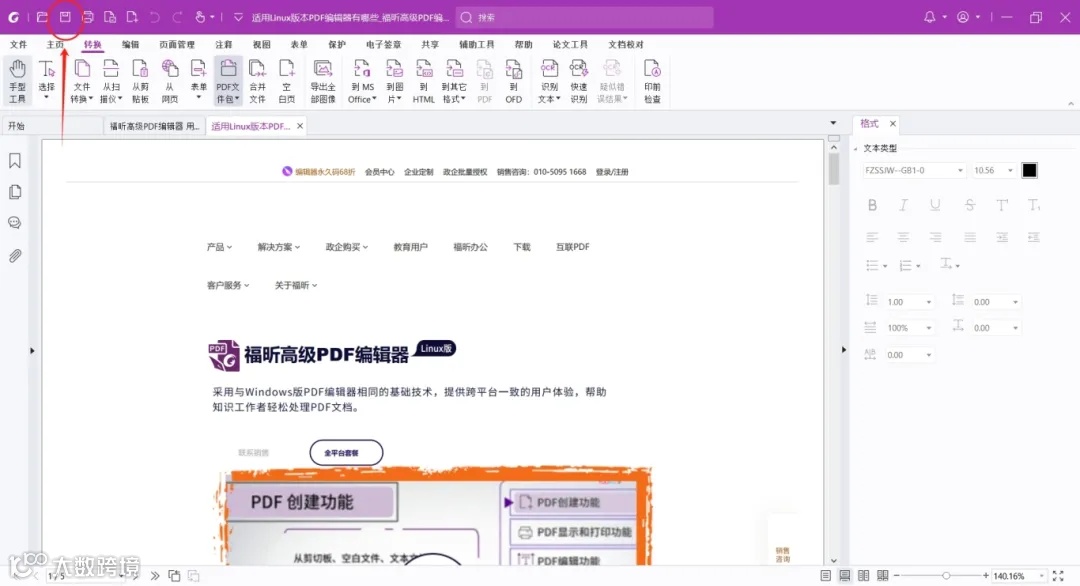
Task: Click the 到 HTML convert icon
Action: point(424,81)
